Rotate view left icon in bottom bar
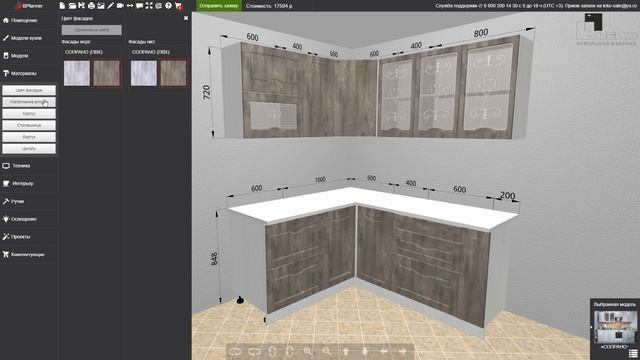Image resolution: width=640 pixels, height=360 pixels. (x=236, y=351)
